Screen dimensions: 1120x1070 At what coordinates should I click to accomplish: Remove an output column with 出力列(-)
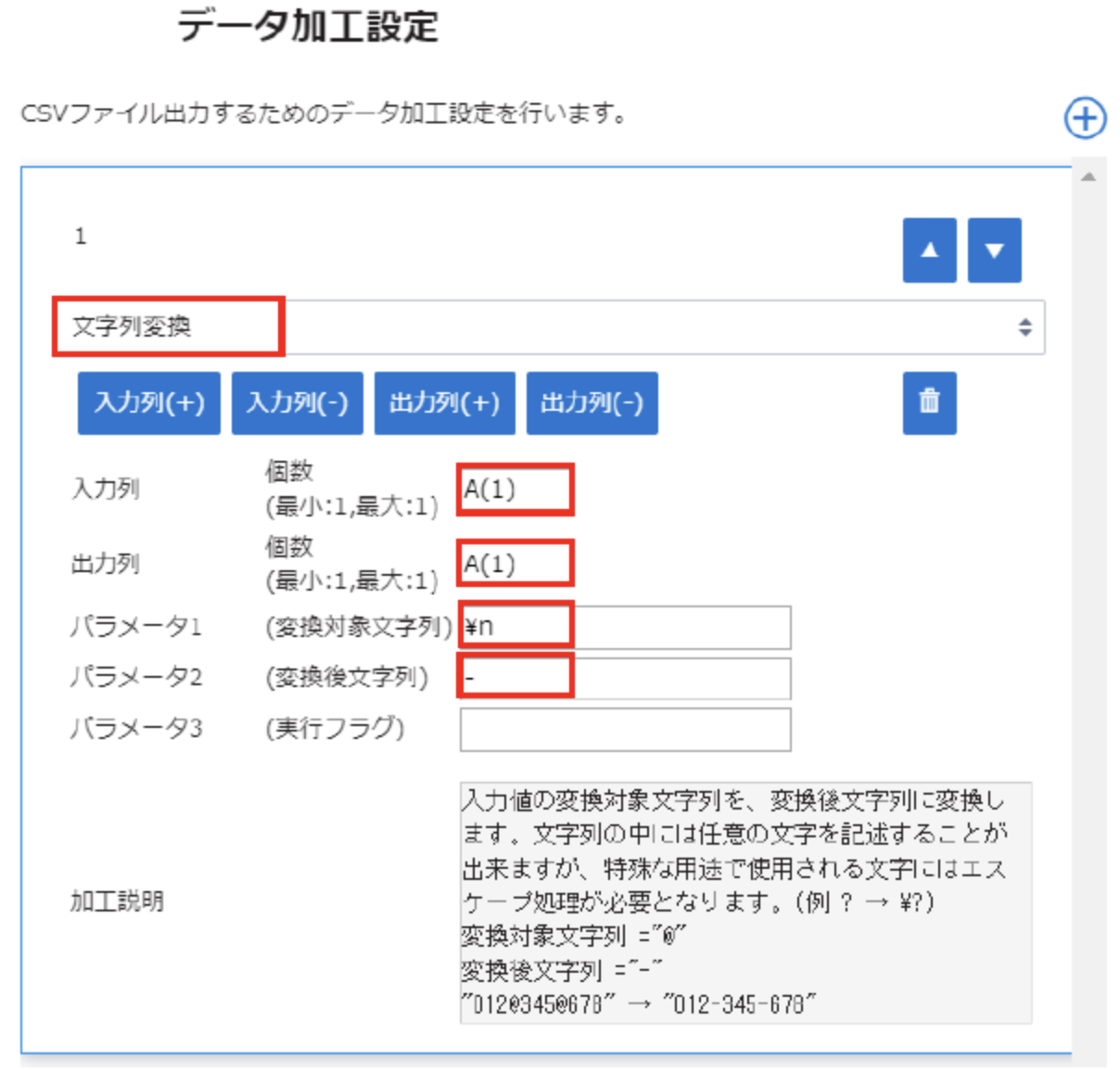point(592,403)
